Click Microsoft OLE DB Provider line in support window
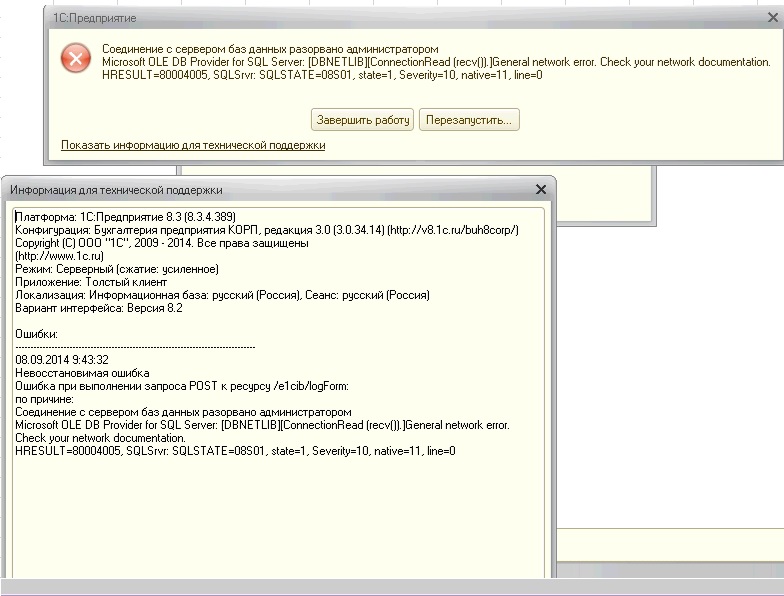 (262, 424)
